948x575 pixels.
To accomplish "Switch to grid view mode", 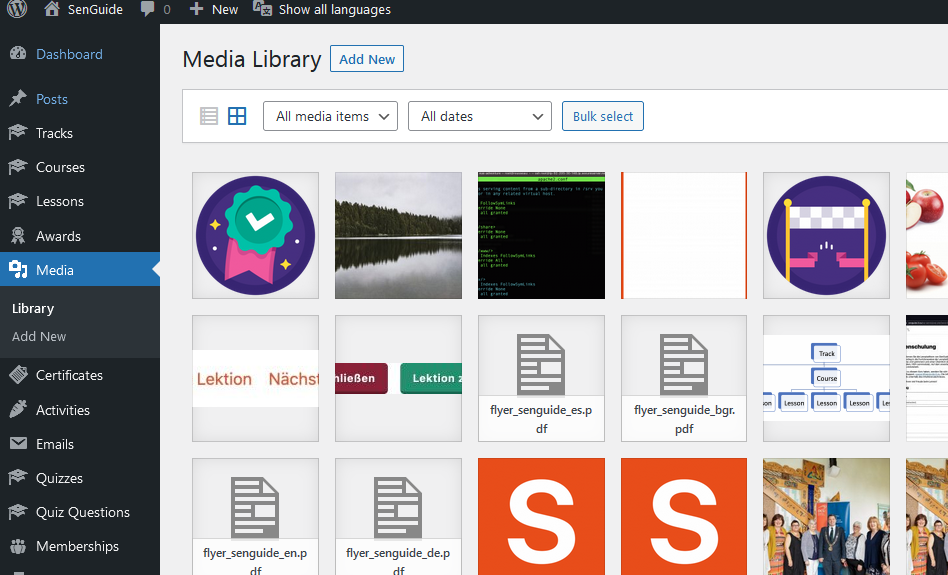I will tap(237, 116).
